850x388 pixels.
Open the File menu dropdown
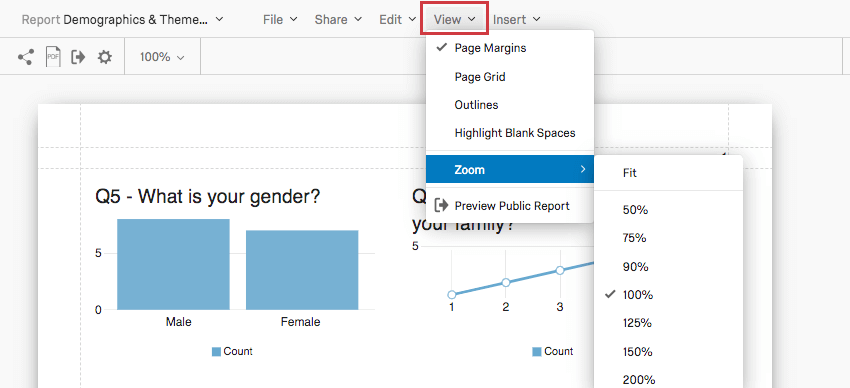click(x=280, y=20)
